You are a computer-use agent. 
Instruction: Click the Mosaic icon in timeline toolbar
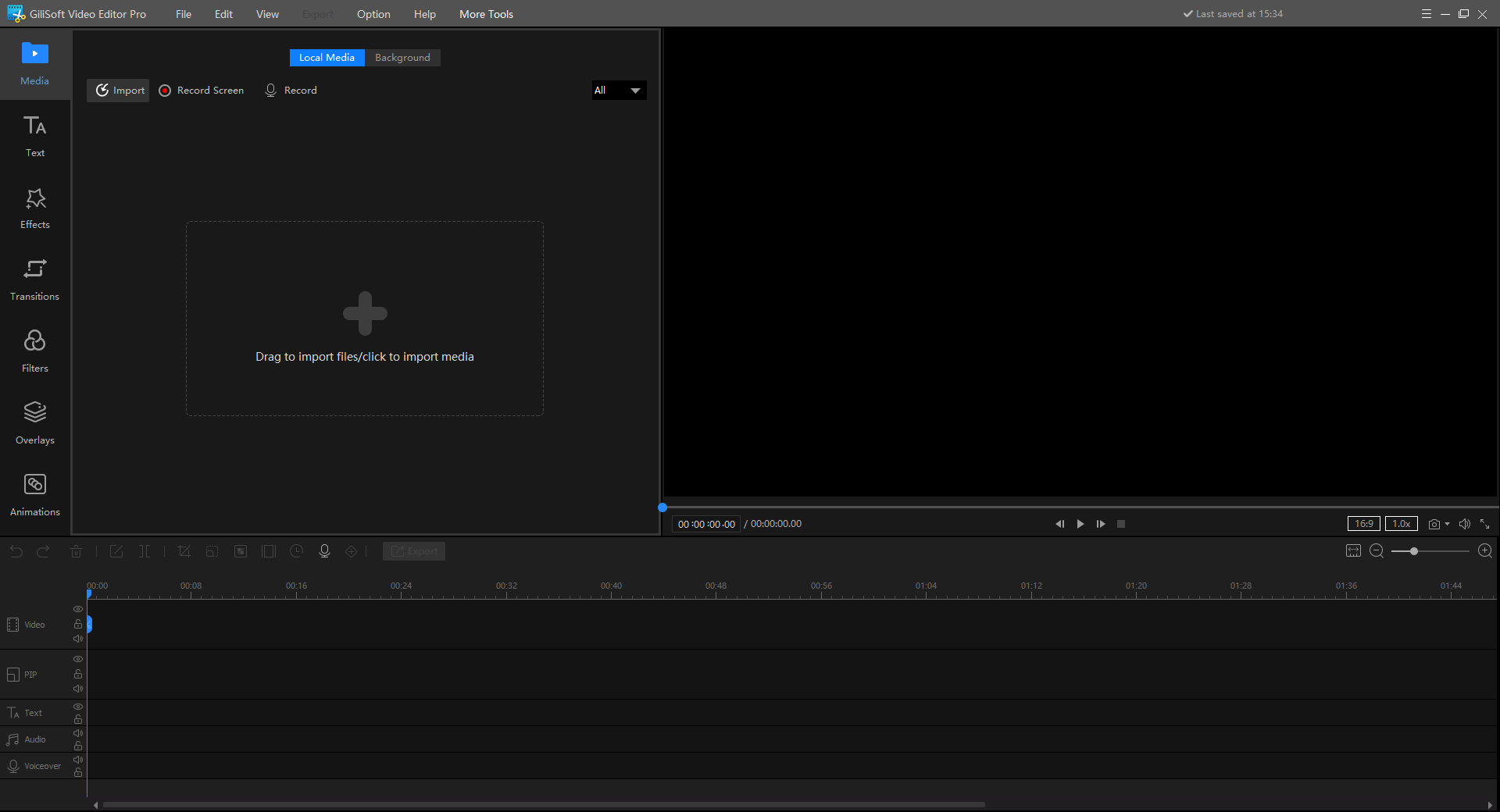[241, 551]
